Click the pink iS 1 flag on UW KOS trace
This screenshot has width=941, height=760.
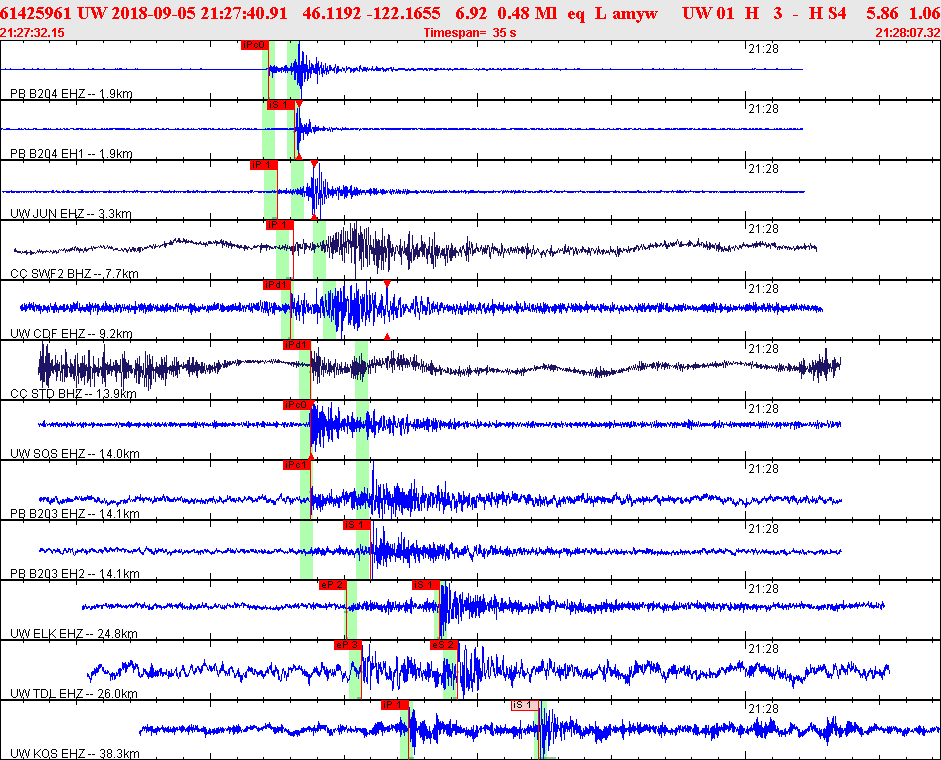click(x=523, y=705)
